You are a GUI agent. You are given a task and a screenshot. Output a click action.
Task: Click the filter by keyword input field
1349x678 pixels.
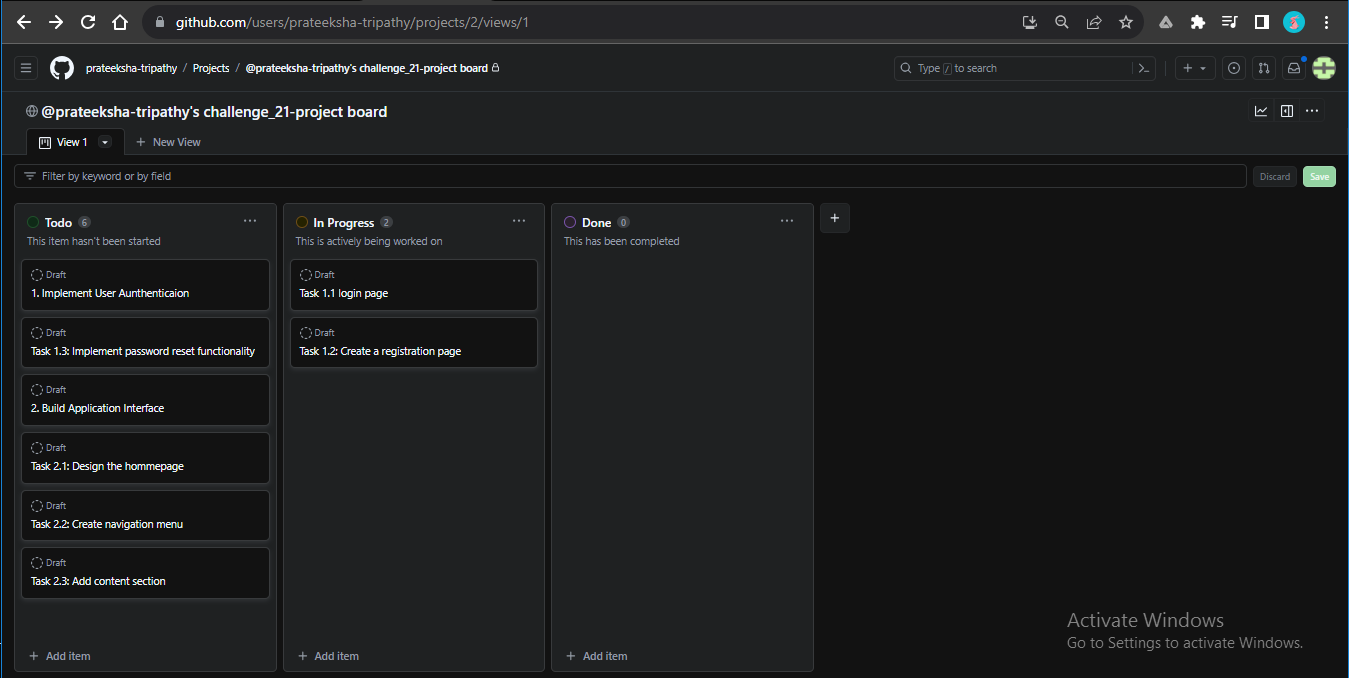[400, 176]
